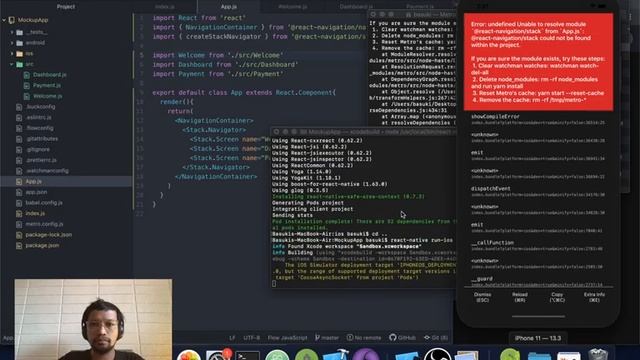
Task: Open package-lock.json in the project tree
Action: [49, 235]
